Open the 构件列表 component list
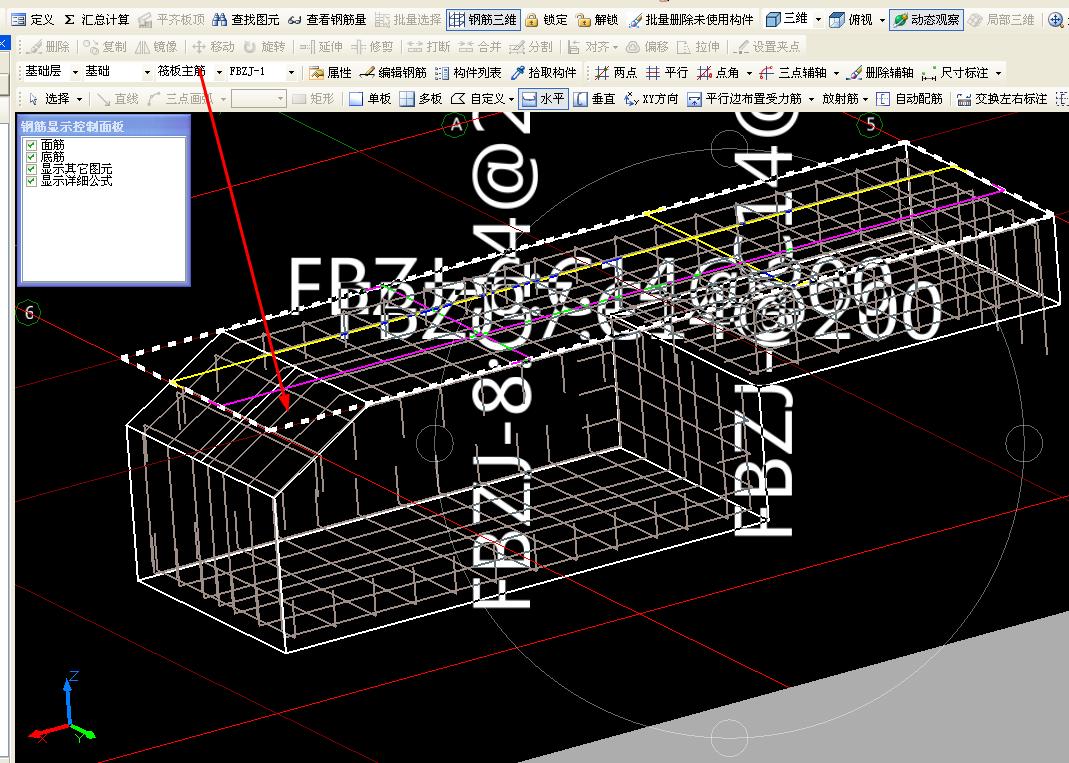The width and height of the screenshot is (1069, 763). (468, 72)
